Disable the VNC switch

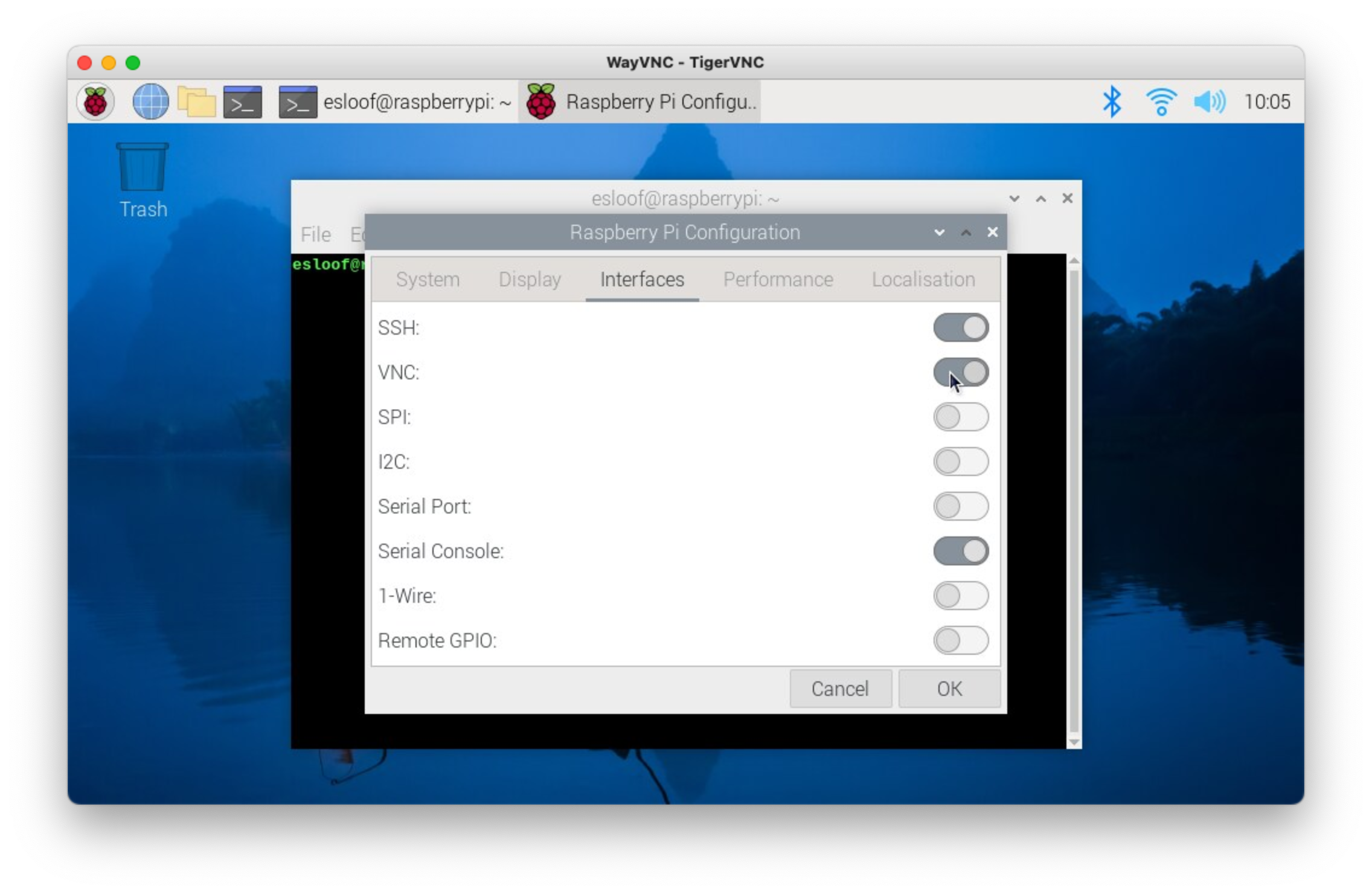click(x=961, y=372)
